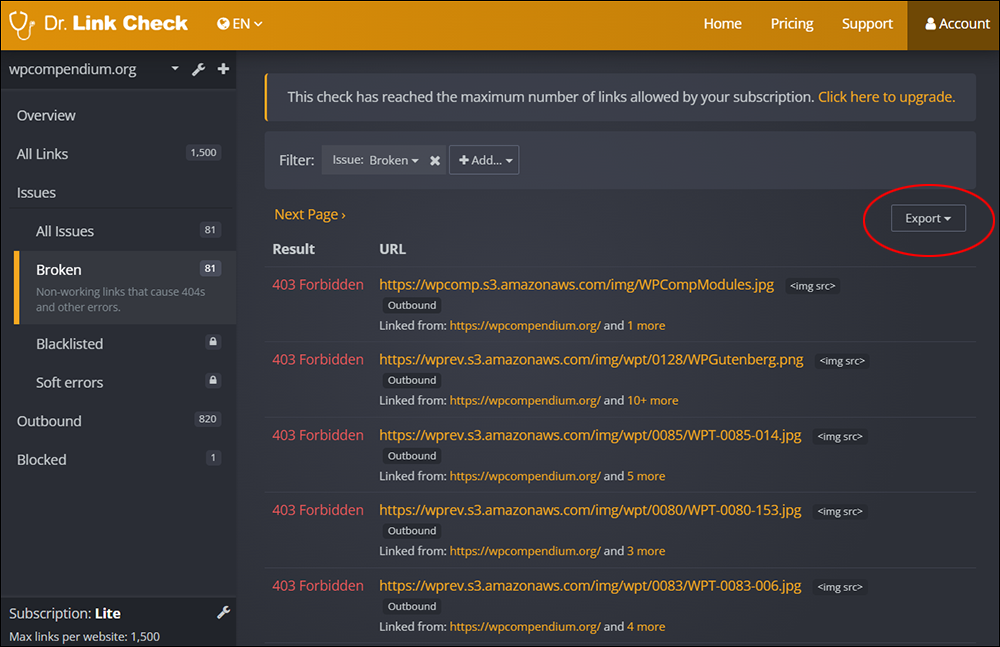Click the wrench icon next to wpcompendium.org
1000x647 pixels.
(198, 69)
